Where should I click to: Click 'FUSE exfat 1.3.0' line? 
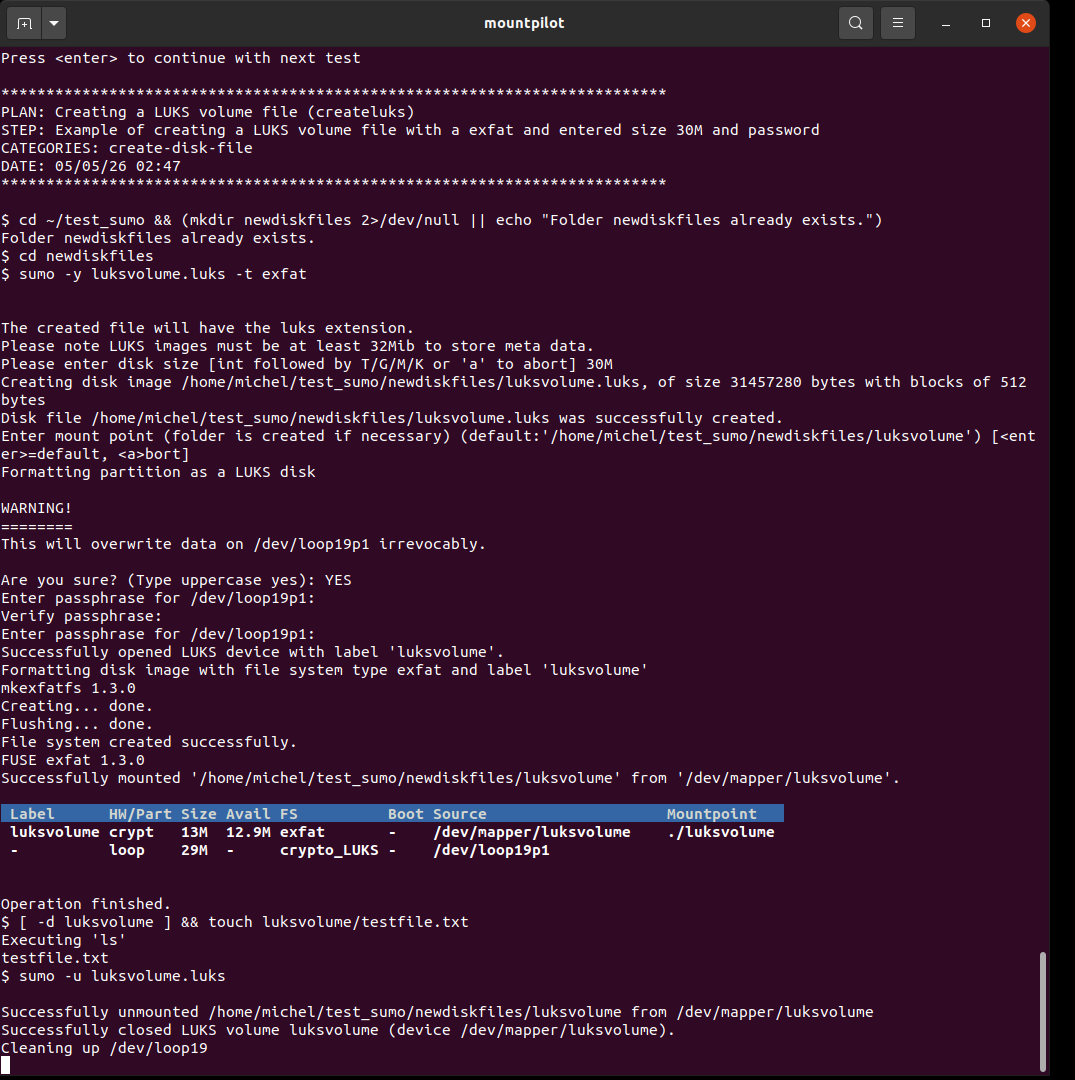coord(72,760)
